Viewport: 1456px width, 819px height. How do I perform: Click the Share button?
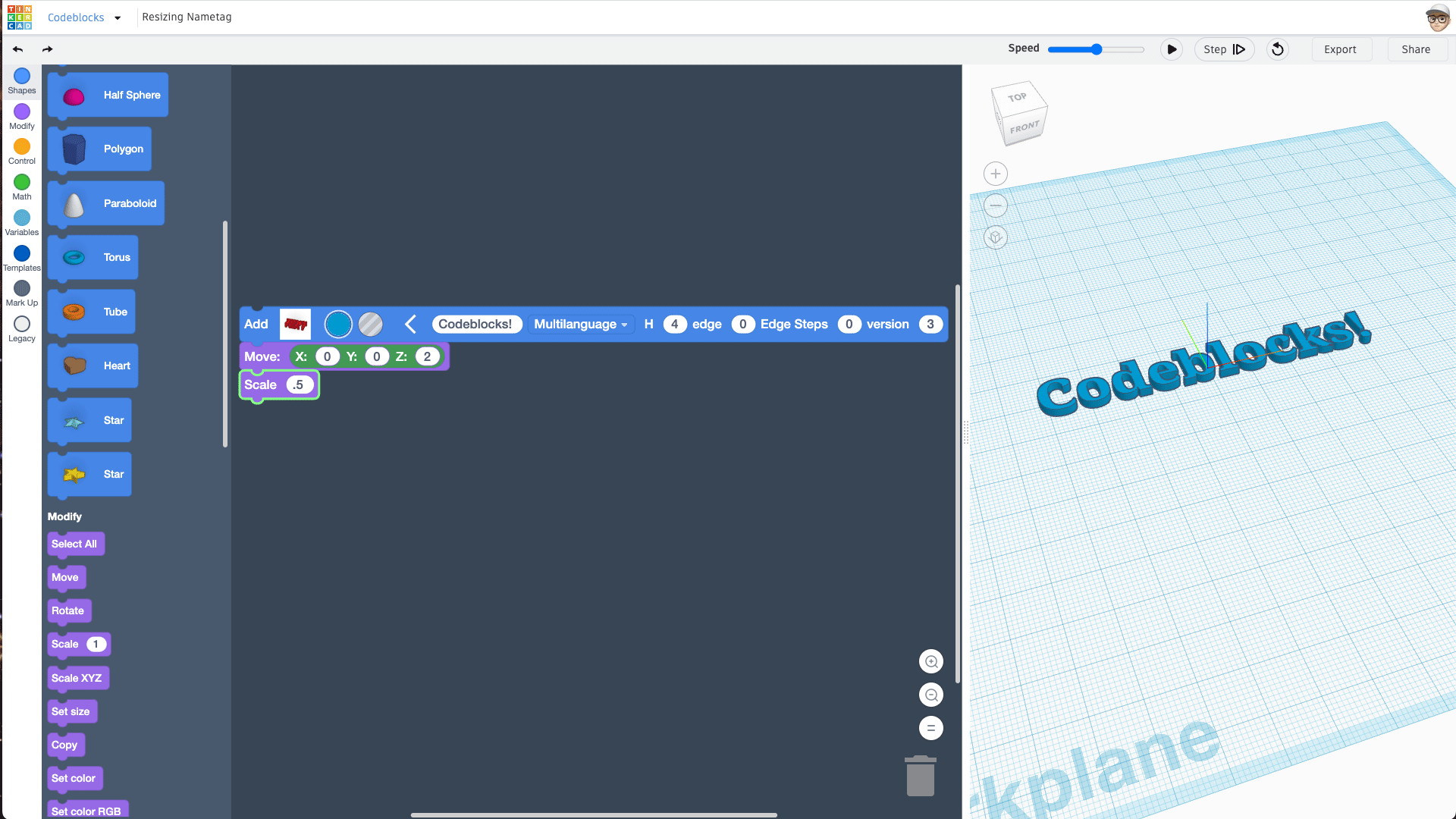pyautogui.click(x=1415, y=49)
